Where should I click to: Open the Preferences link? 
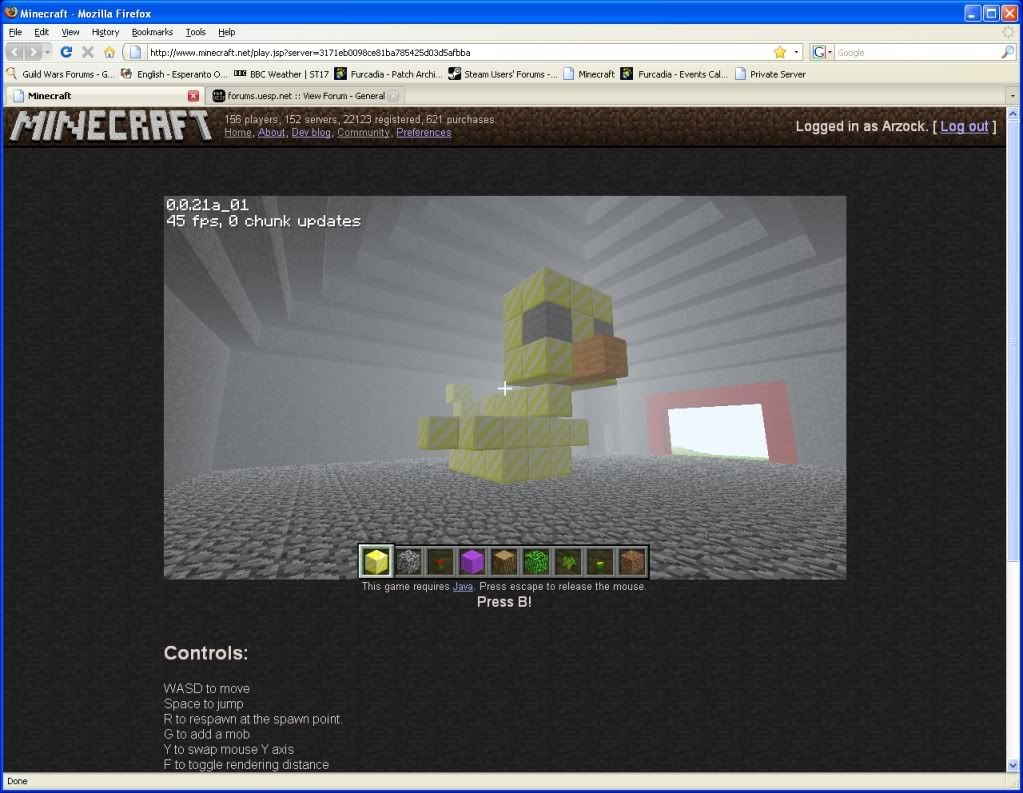coord(423,132)
